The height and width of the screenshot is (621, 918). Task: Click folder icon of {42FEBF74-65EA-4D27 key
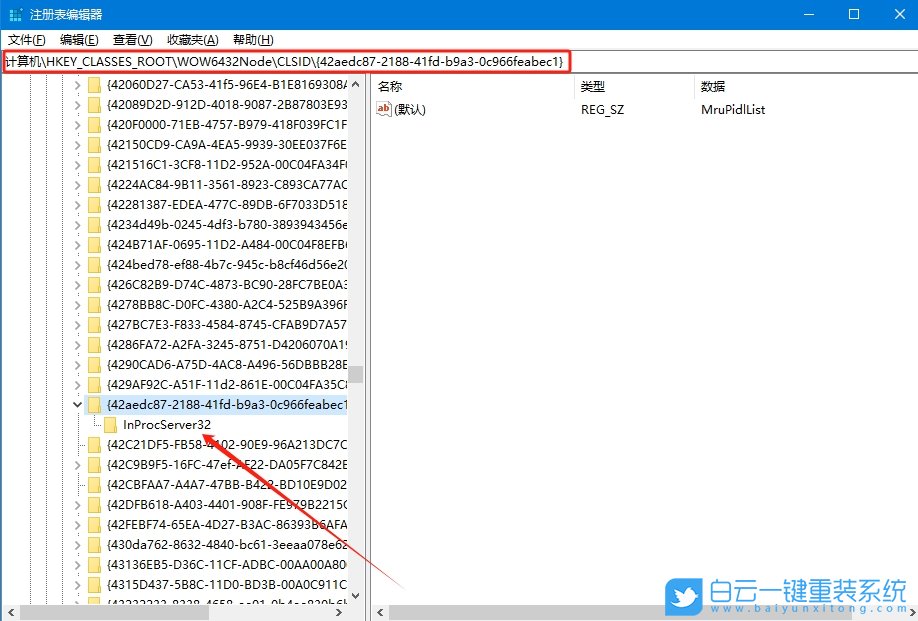click(x=95, y=525)
